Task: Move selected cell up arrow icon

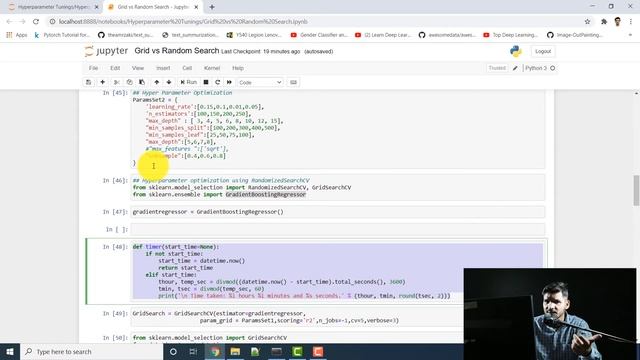Action: tap(157, 82)
